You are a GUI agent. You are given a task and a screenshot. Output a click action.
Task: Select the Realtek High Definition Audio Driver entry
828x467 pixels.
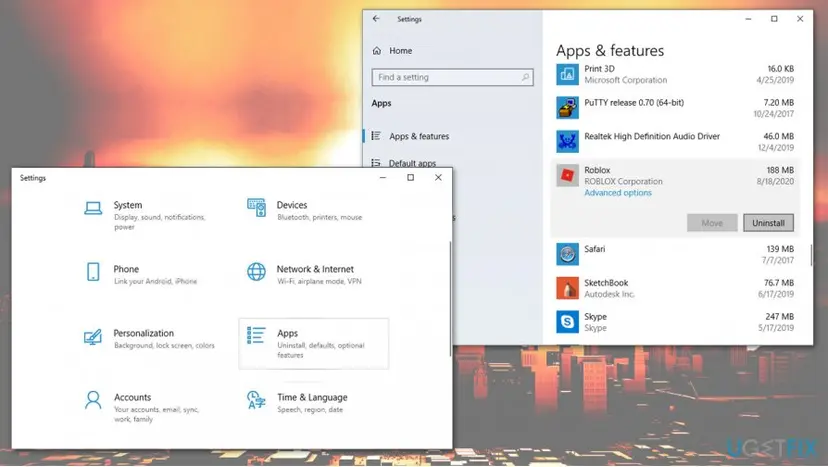pyautogui.click(x=652, y=136)
